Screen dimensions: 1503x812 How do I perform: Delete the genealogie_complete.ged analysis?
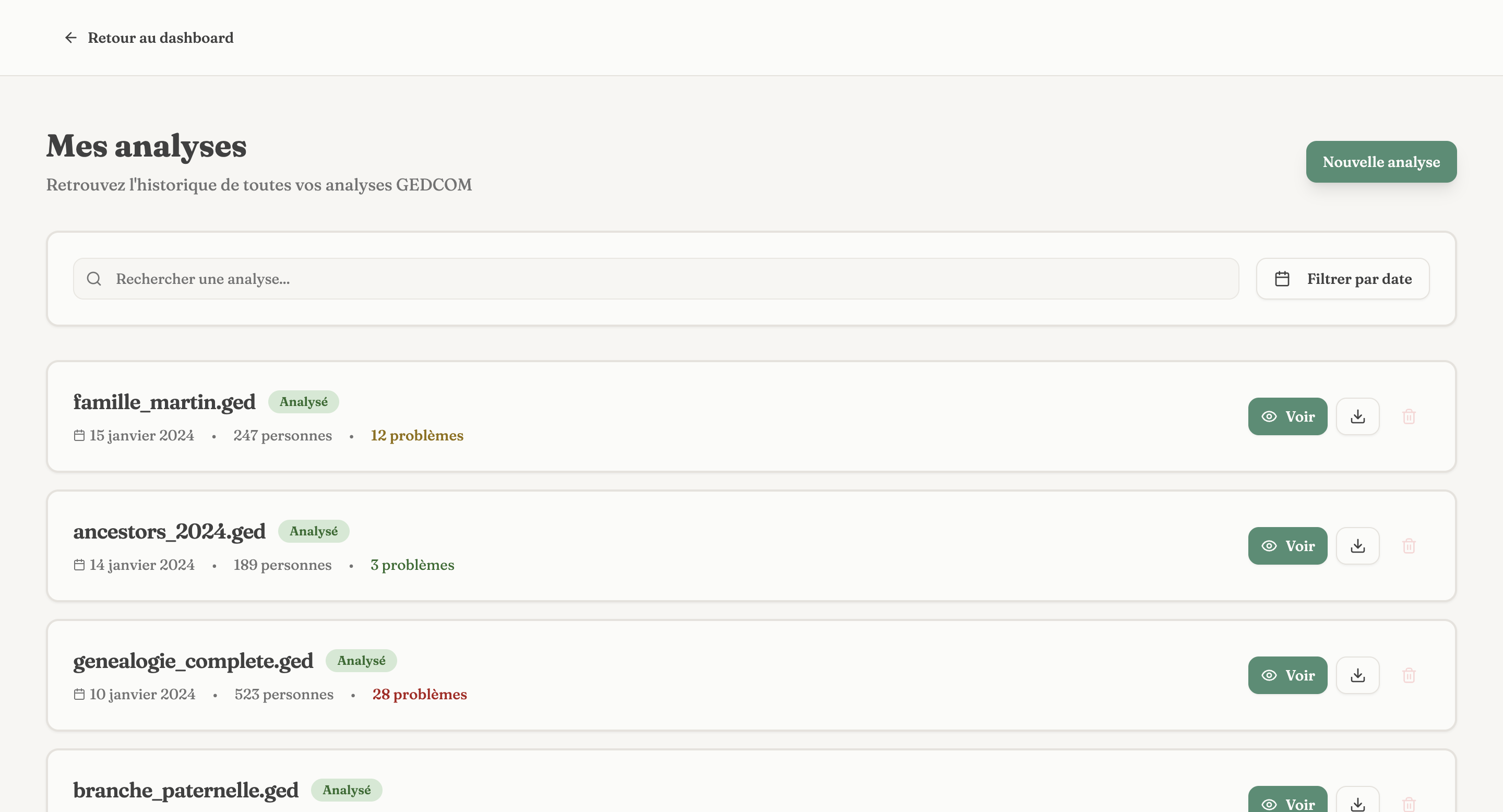tap(1409, 675)
